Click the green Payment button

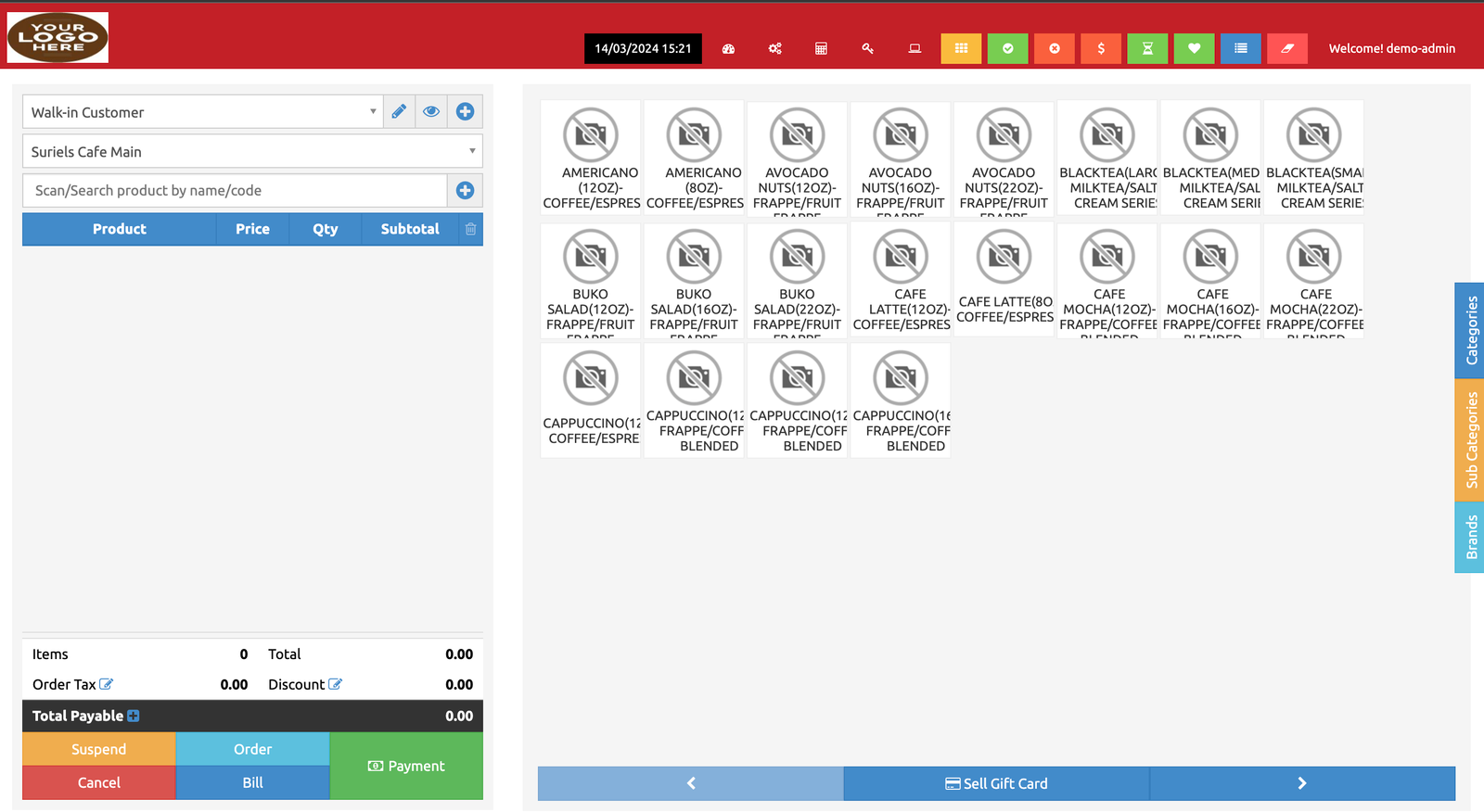click(x=406, y=766)
